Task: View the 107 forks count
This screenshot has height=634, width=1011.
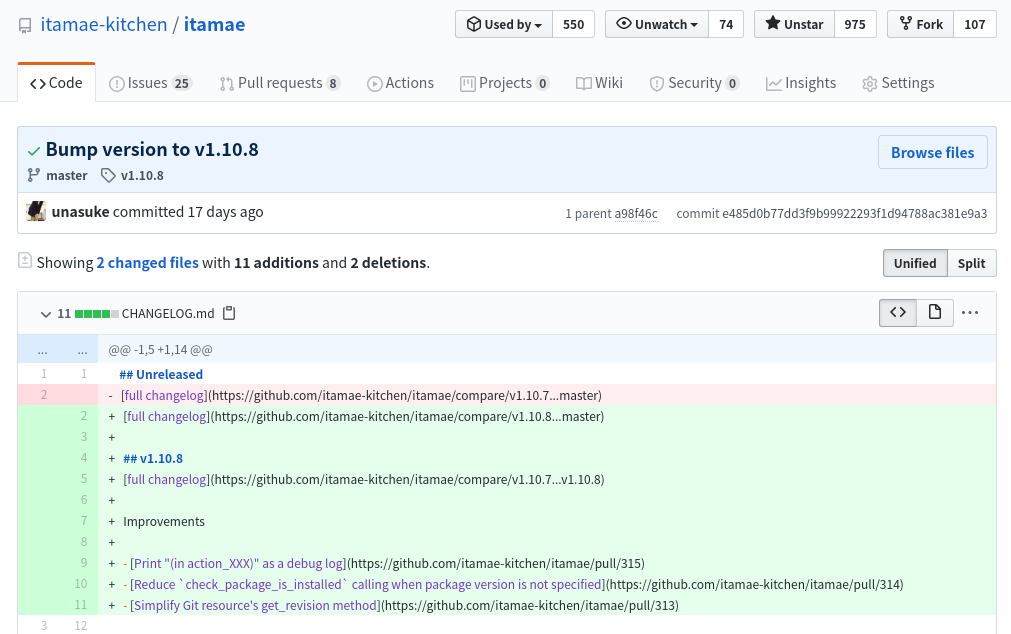Action: [974, 25]
